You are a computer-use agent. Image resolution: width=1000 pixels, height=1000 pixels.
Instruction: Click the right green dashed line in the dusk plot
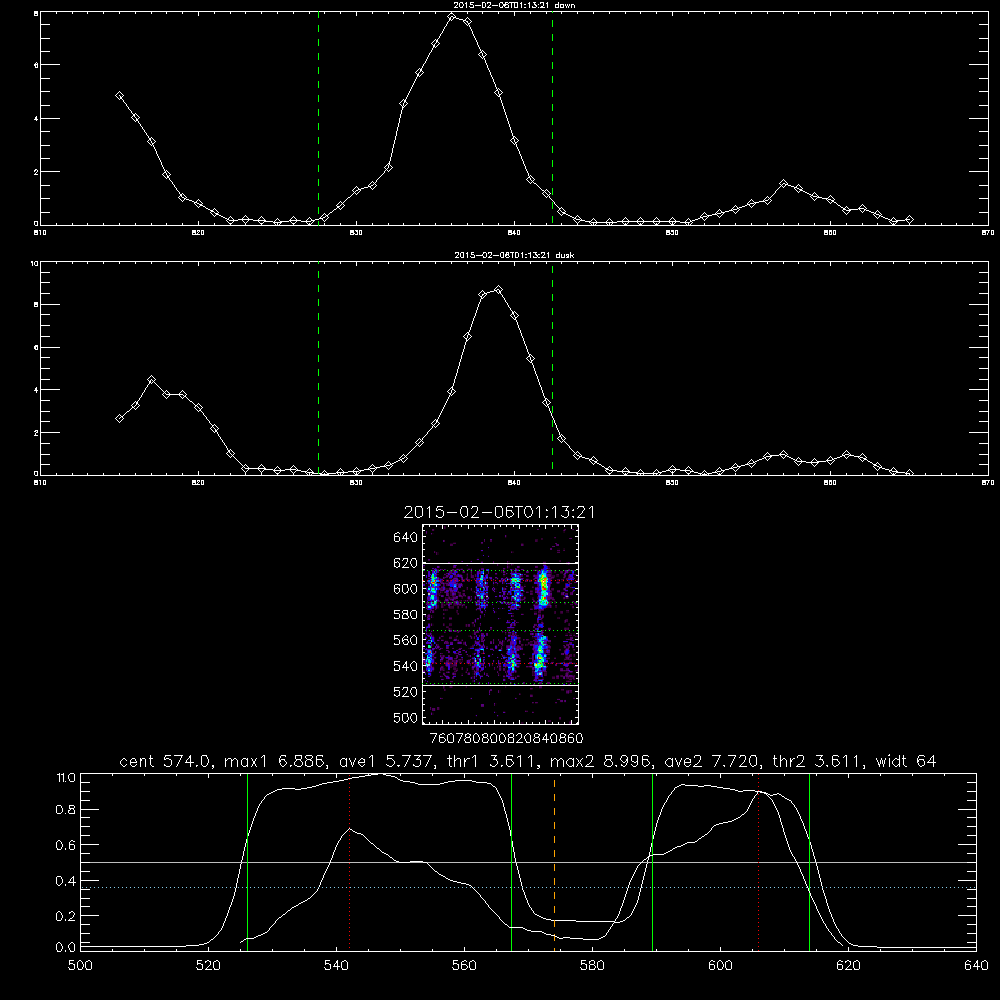[552, 369]
